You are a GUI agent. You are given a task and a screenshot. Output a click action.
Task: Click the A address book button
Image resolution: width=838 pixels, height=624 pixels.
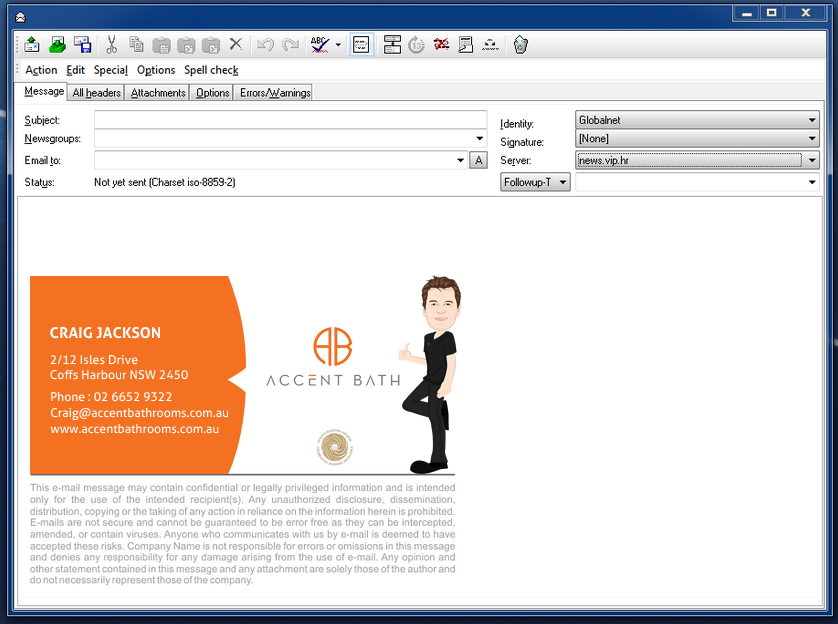tap(478, 160)
